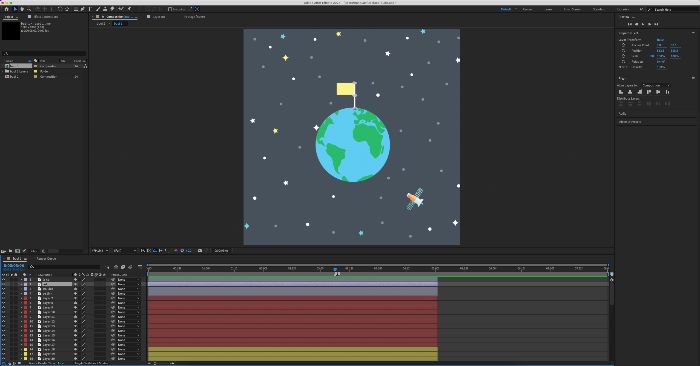
Task: Click the Opacity value in Properties
Action: (661, 67)
